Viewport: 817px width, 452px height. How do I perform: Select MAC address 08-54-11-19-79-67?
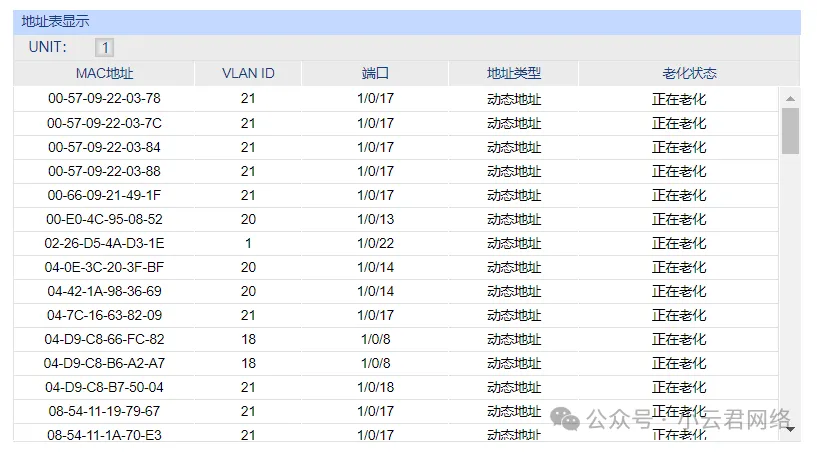coord(104,411)
